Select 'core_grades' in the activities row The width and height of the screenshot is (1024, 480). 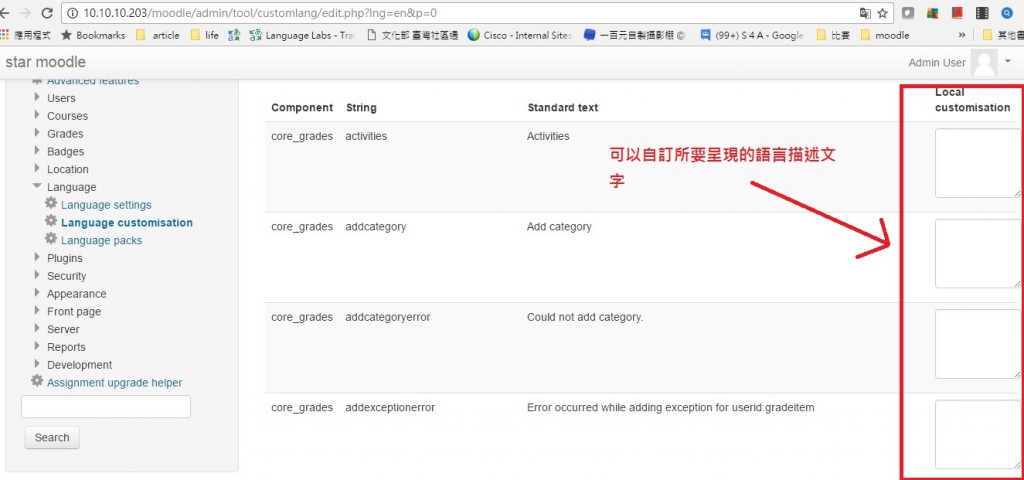coord(302,136)
